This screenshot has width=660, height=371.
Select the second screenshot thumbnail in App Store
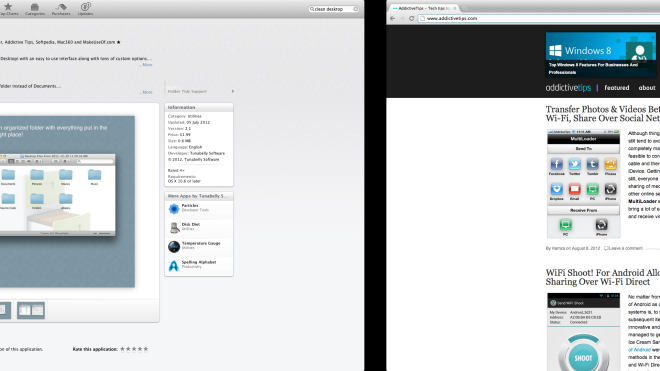pyautogui.click(x=31, y=310)
